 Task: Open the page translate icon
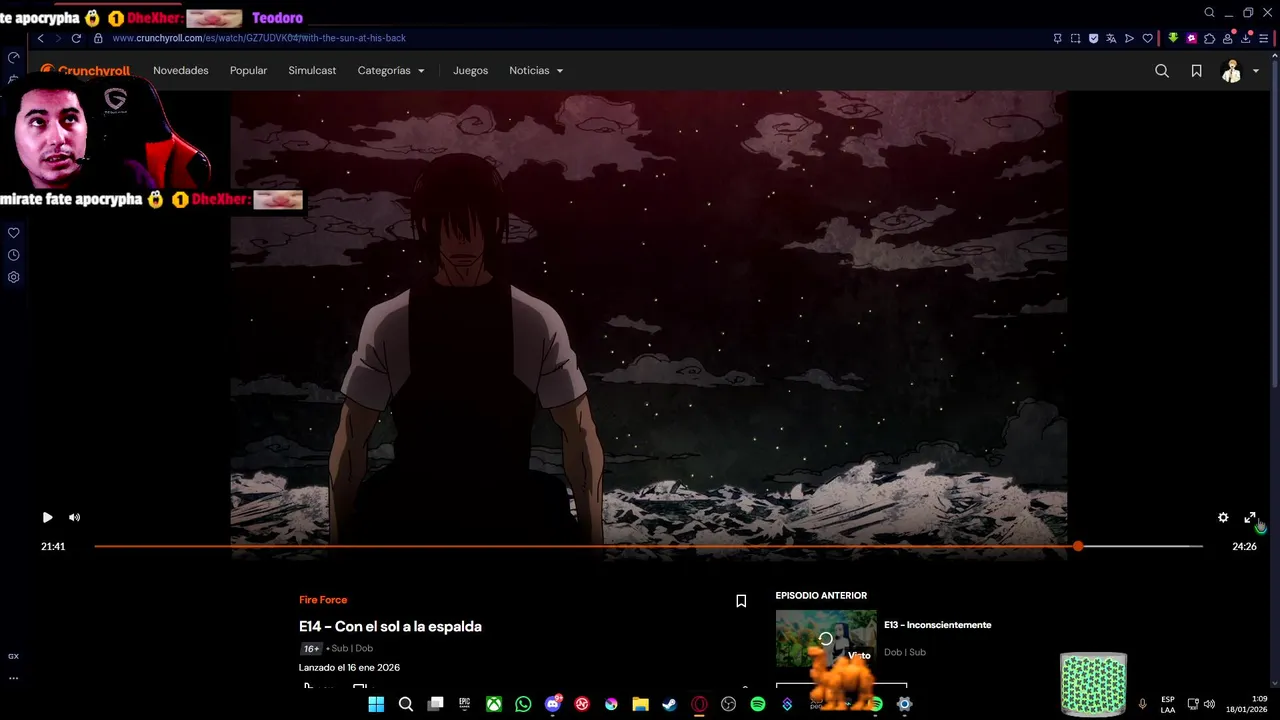tap(1111, 38)
